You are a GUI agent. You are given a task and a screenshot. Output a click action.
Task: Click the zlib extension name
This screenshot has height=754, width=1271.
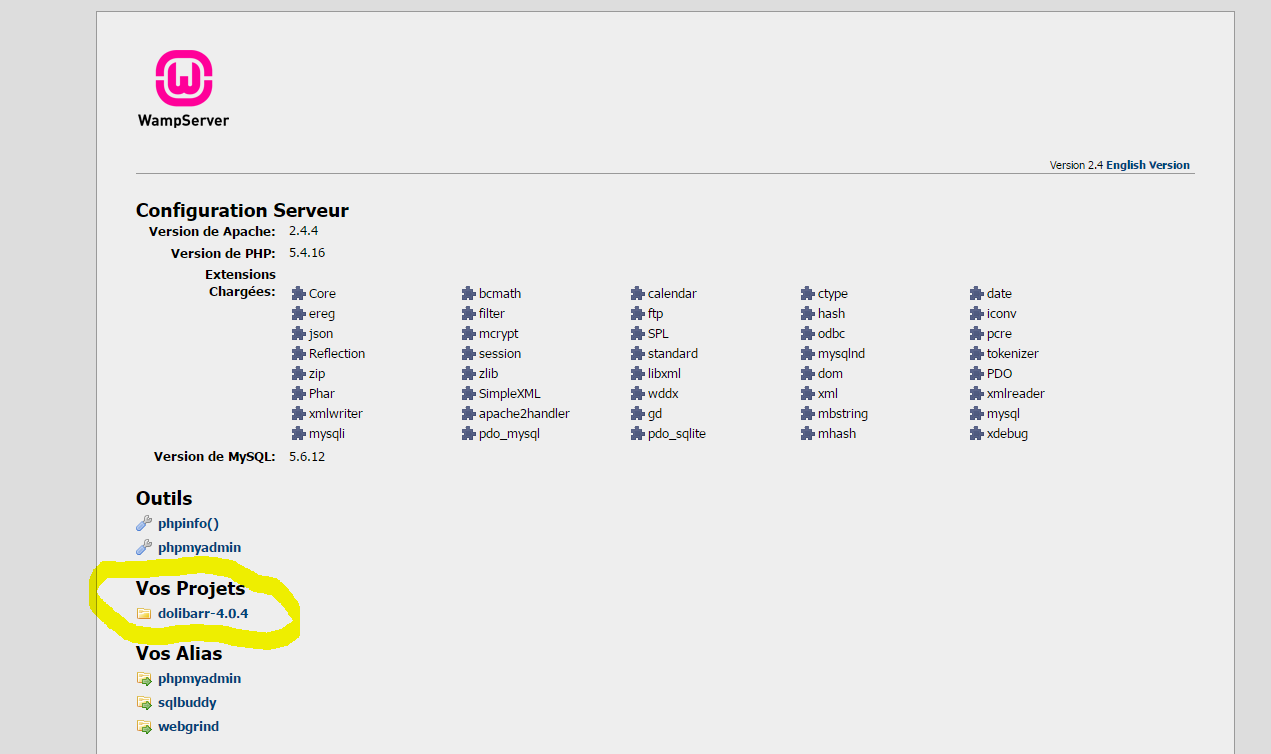click(488, 373)
